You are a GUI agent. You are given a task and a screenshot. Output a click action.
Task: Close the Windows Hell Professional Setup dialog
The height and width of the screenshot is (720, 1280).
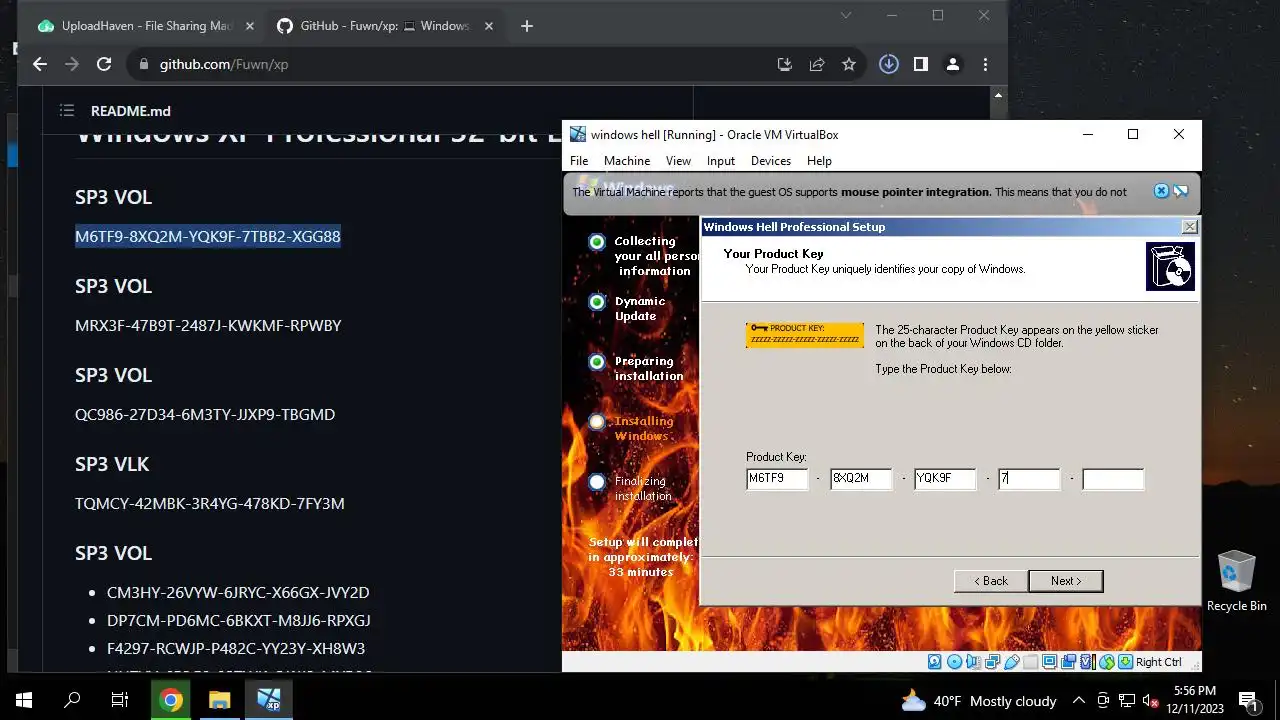(1189, 227)
